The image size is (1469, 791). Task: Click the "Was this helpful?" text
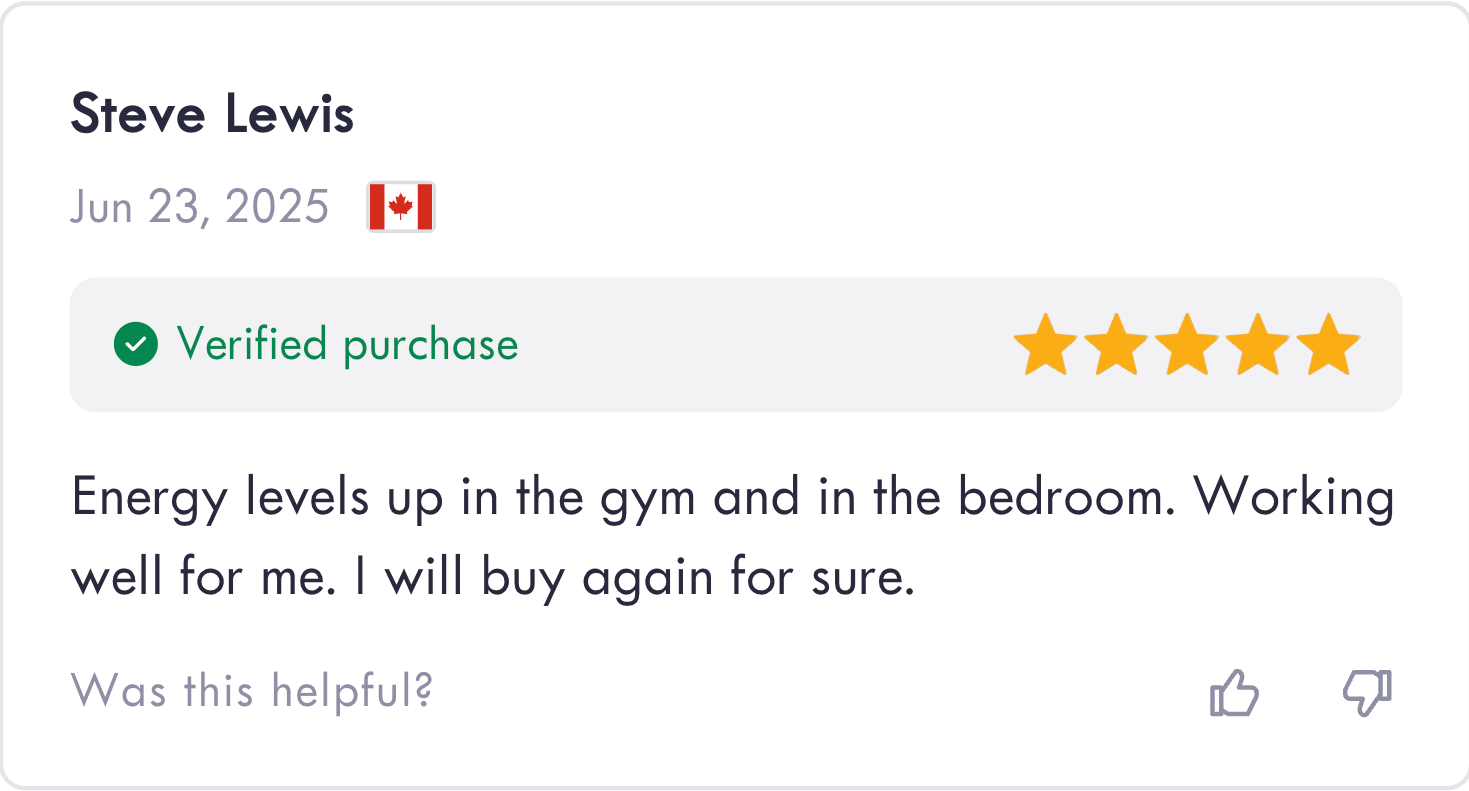(x=252, y=691)
